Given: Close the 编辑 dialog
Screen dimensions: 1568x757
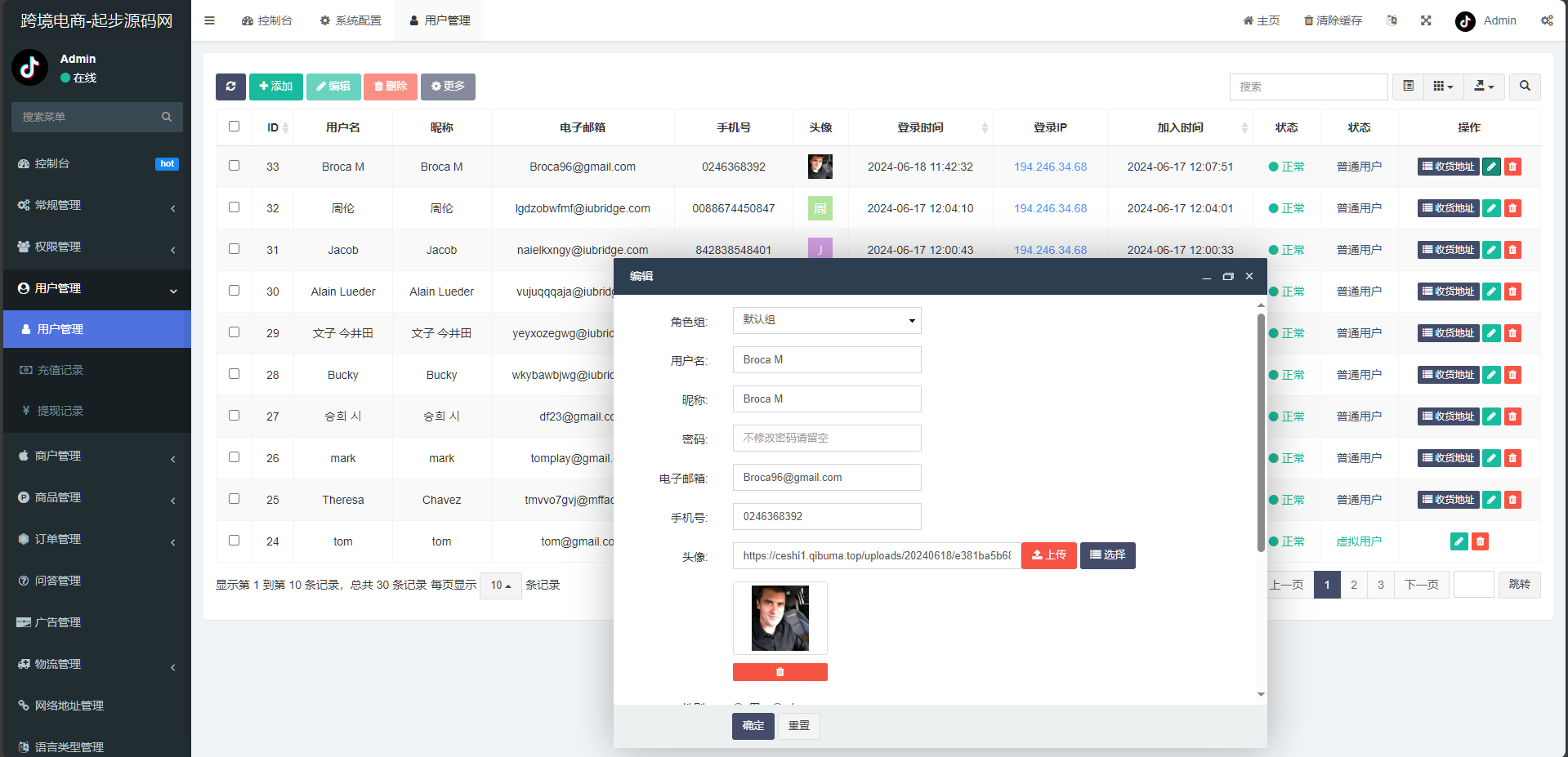Looking at the screenshot, I should (x=1249, y=277).
